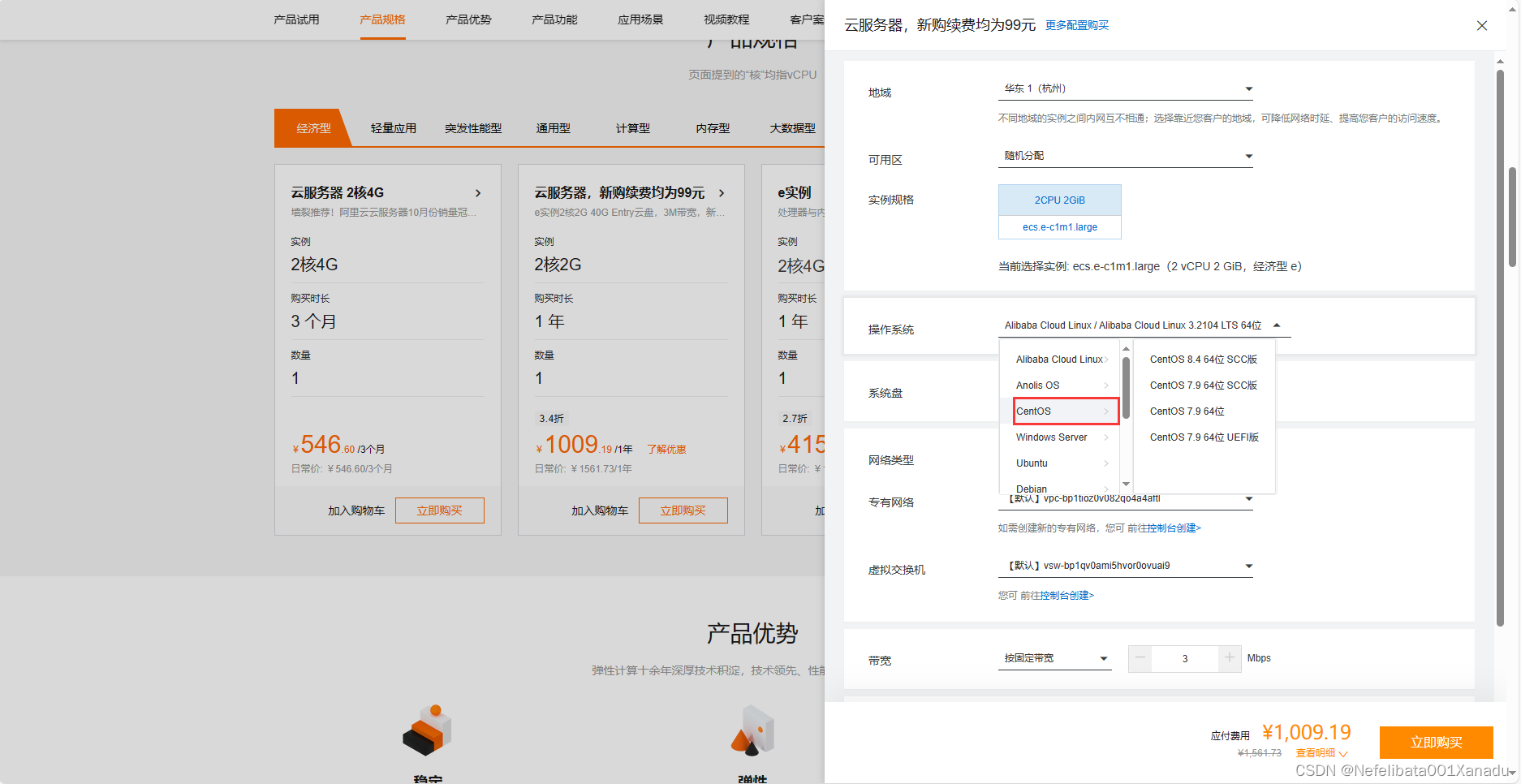This screenshot has height=784, width=1521.
Task: Choose CentOS 8.4 64位 SCC版
Action: click(1203, 360)
